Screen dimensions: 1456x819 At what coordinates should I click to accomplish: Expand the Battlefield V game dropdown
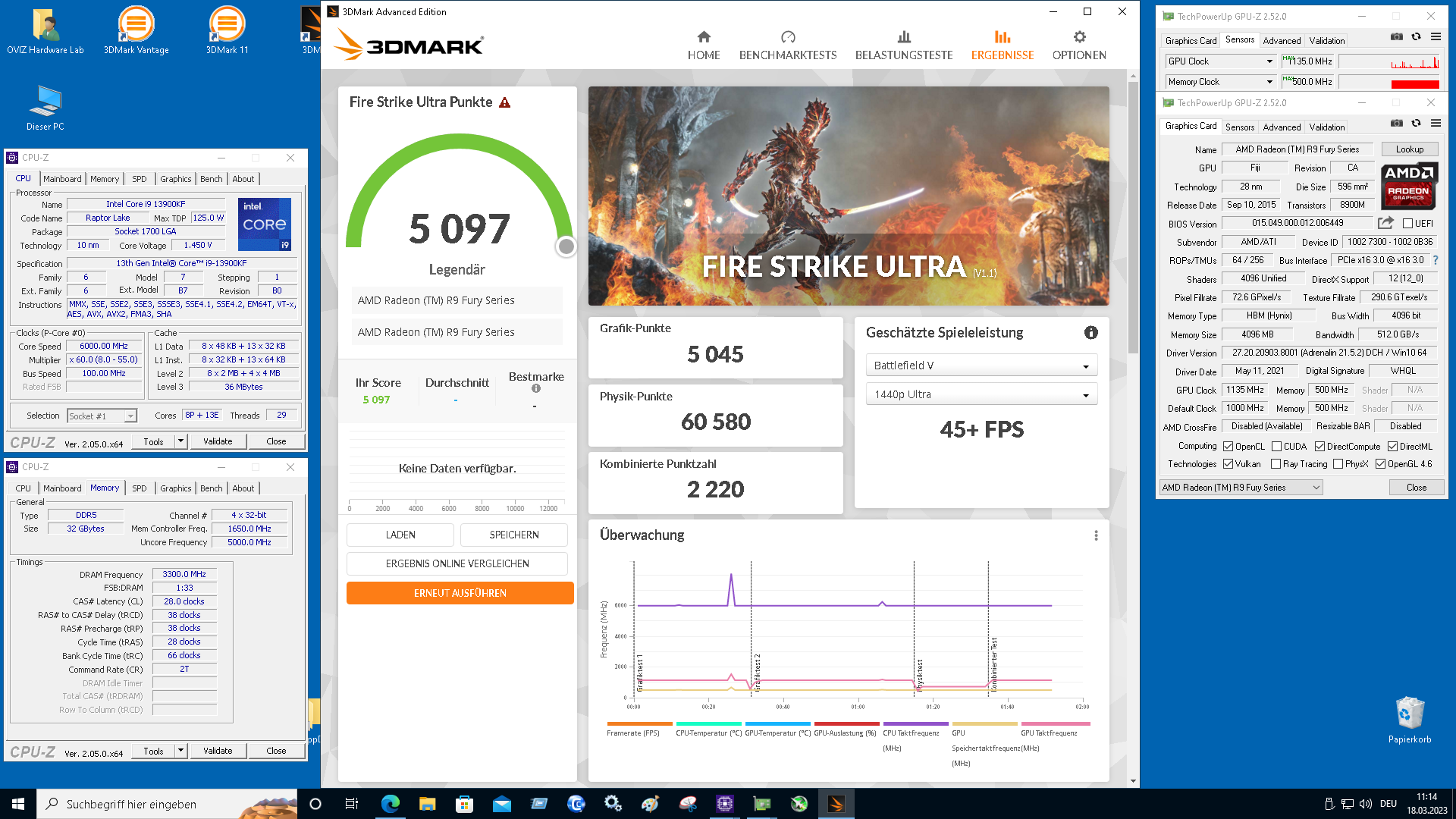point(981,366)
